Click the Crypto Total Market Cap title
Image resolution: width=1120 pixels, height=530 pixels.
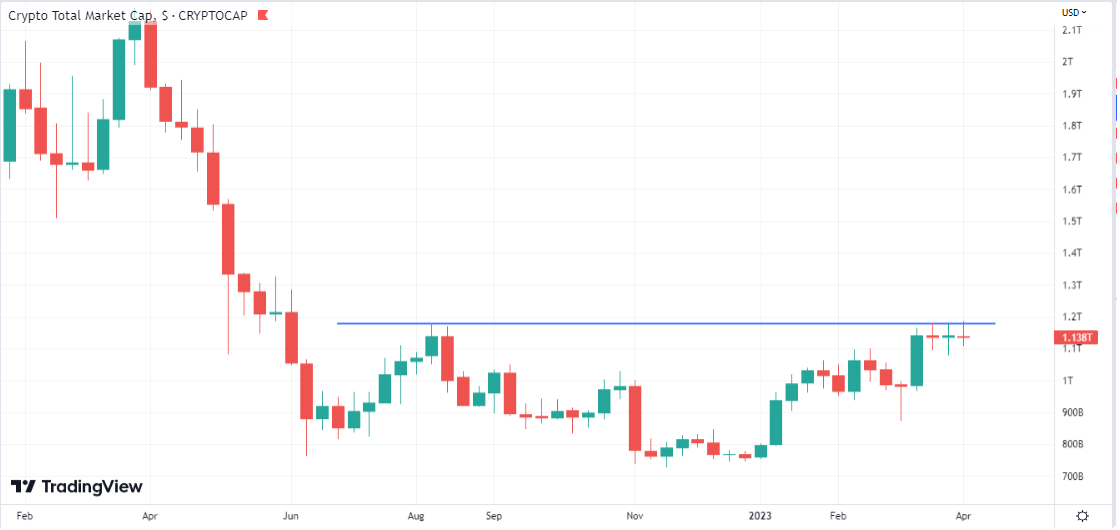coord(82,16)
